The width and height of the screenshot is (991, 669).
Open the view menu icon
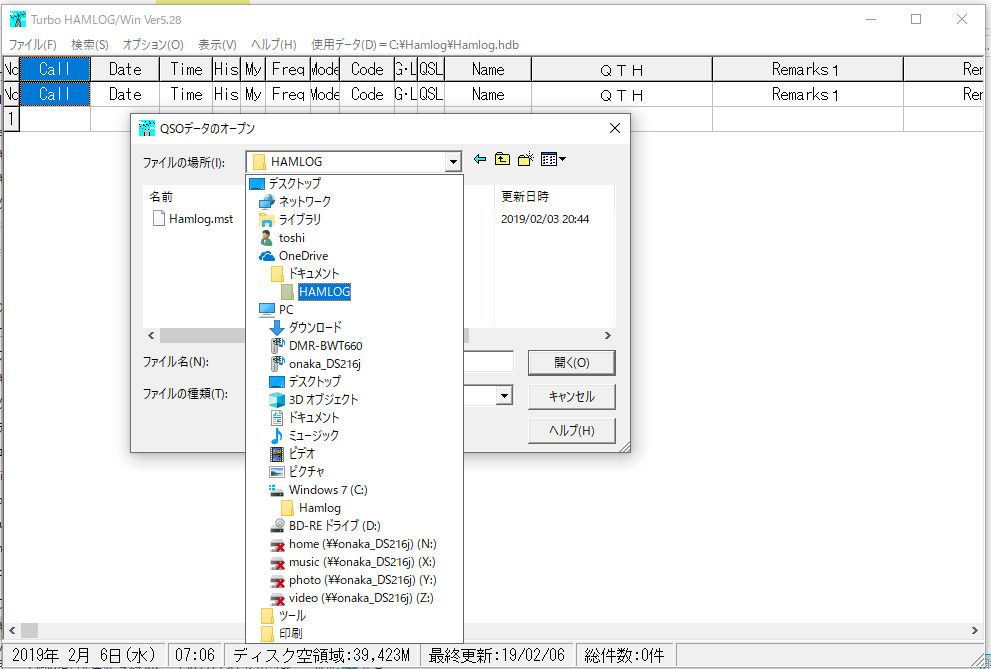[x=553, y=159]
